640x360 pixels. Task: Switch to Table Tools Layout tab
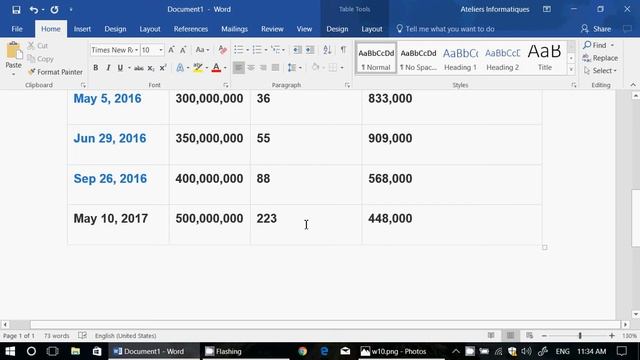click(372, 29)
